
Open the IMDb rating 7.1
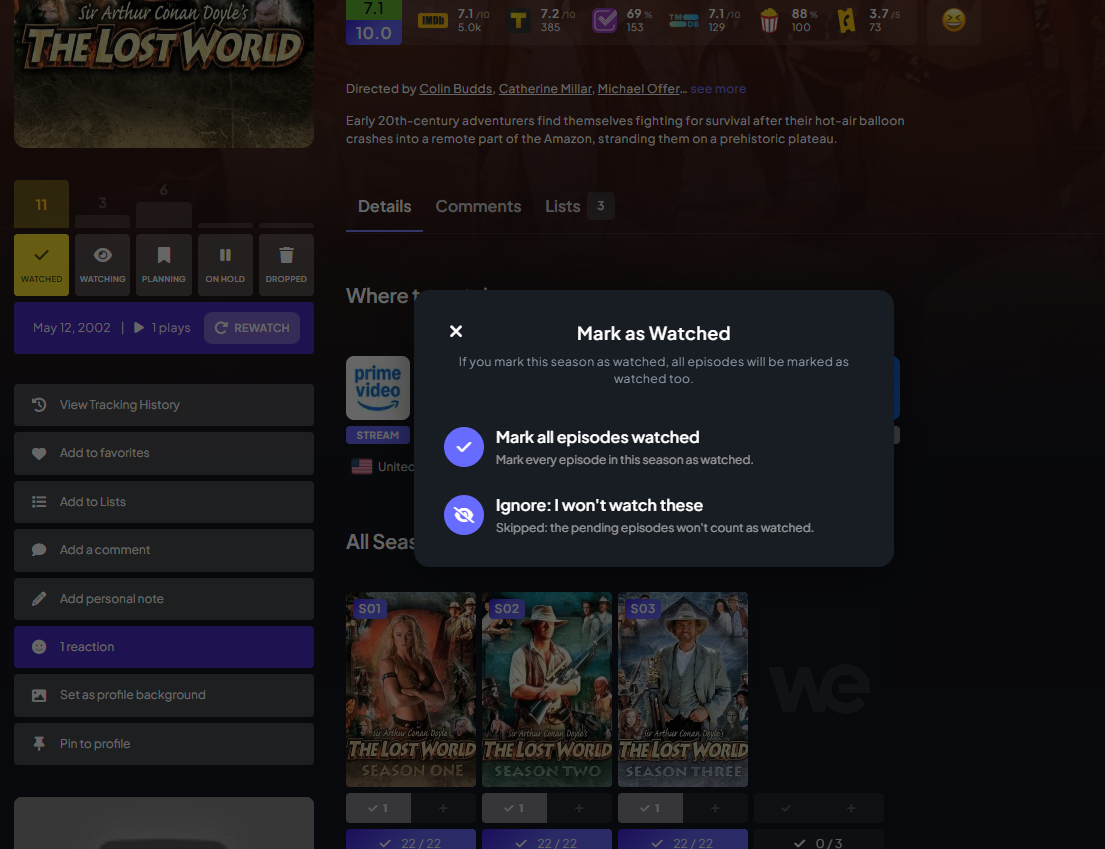point(454,20)
